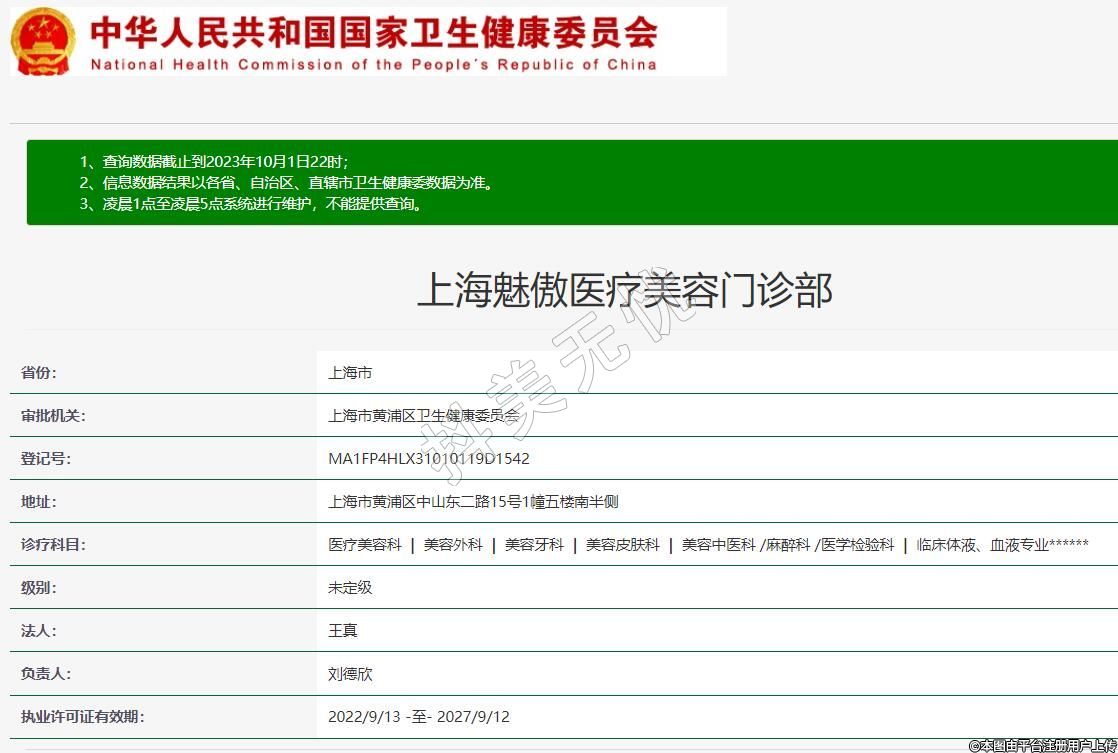
Task: Click the 审批机关 value 上海市黄浦区卫生健康委员会
Action: [424, 416]
